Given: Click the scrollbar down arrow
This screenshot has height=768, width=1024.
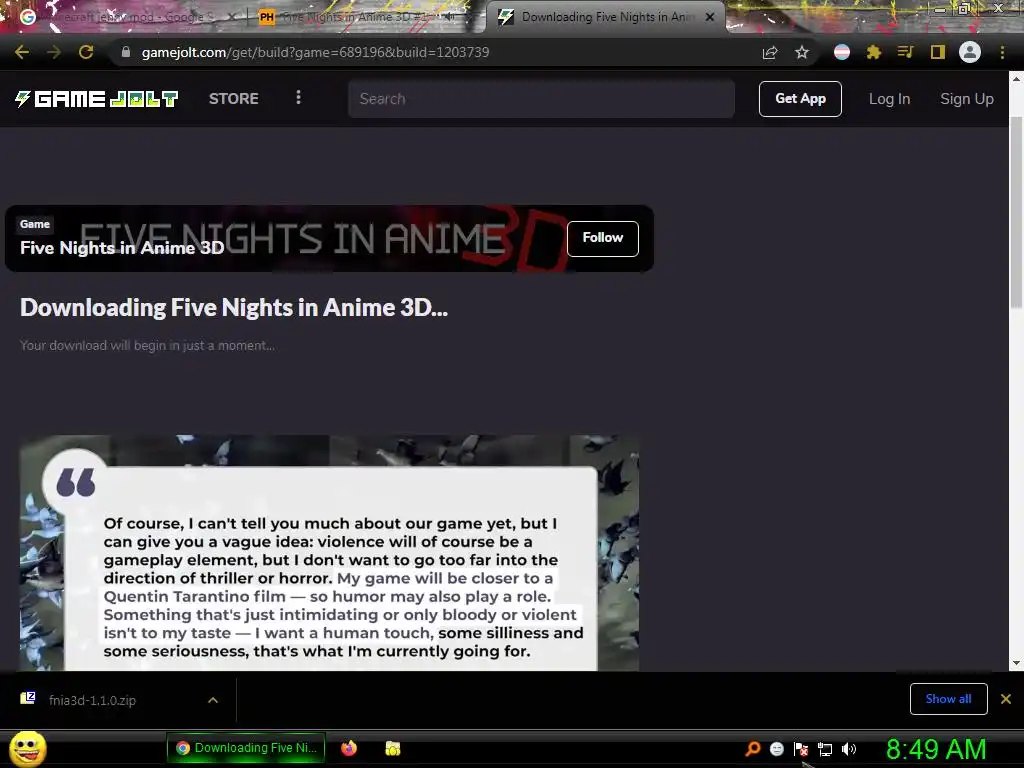Looking at the screenshot, I should (1016, 663).
